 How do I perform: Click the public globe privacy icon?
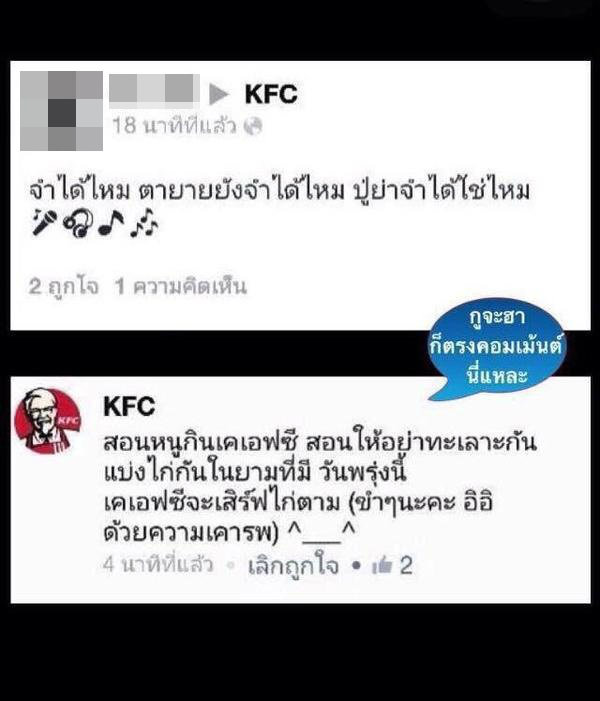(x=253, y=127)
